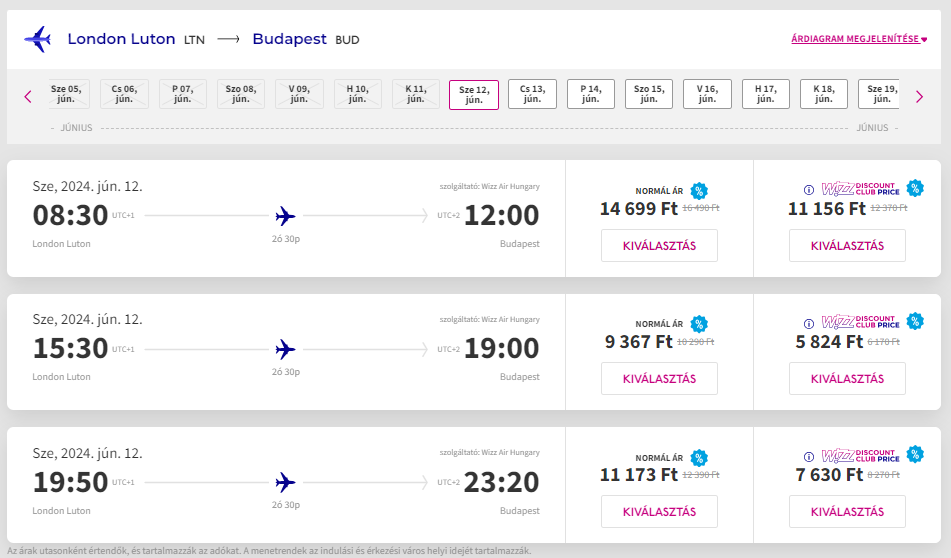Select date Szo 15, jún.
Screen dimensions: 951x558
649,94
